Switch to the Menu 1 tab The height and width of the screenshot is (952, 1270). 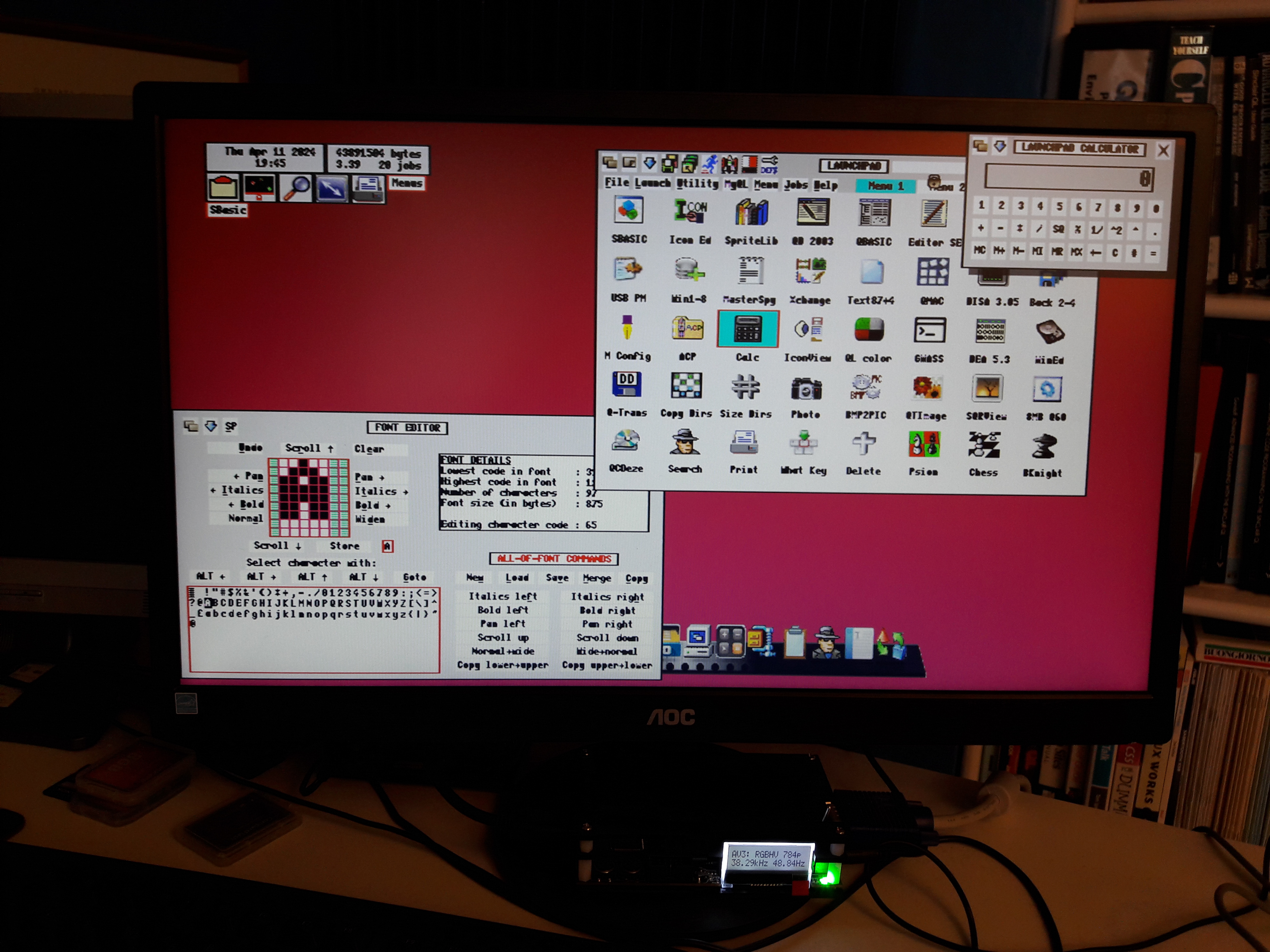pyautogui.click(x=885, y=186)
